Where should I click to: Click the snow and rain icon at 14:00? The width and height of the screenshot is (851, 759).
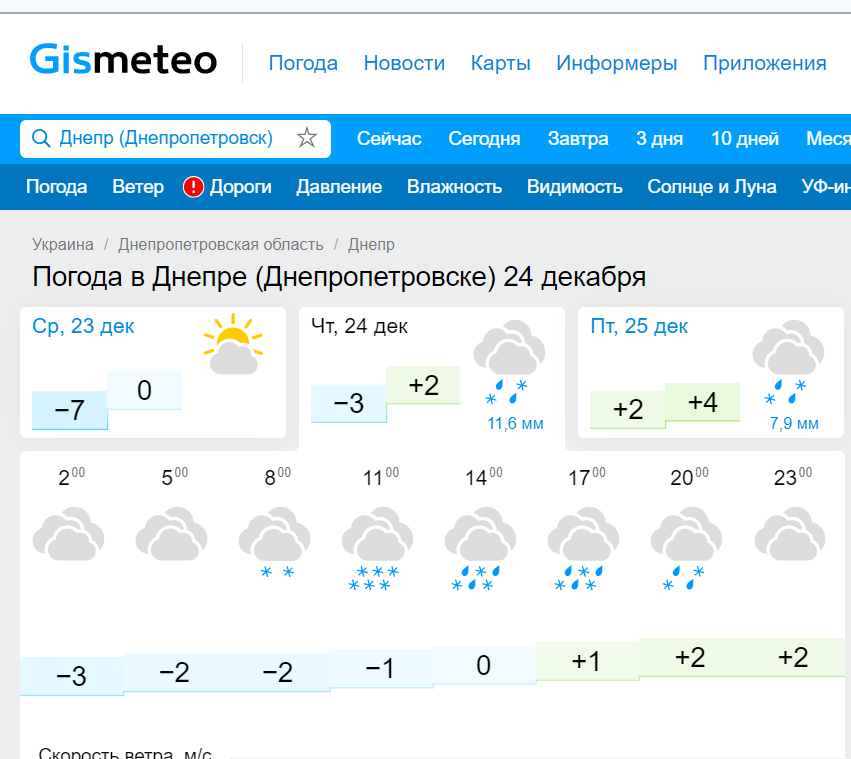click(x=480, y=549)
